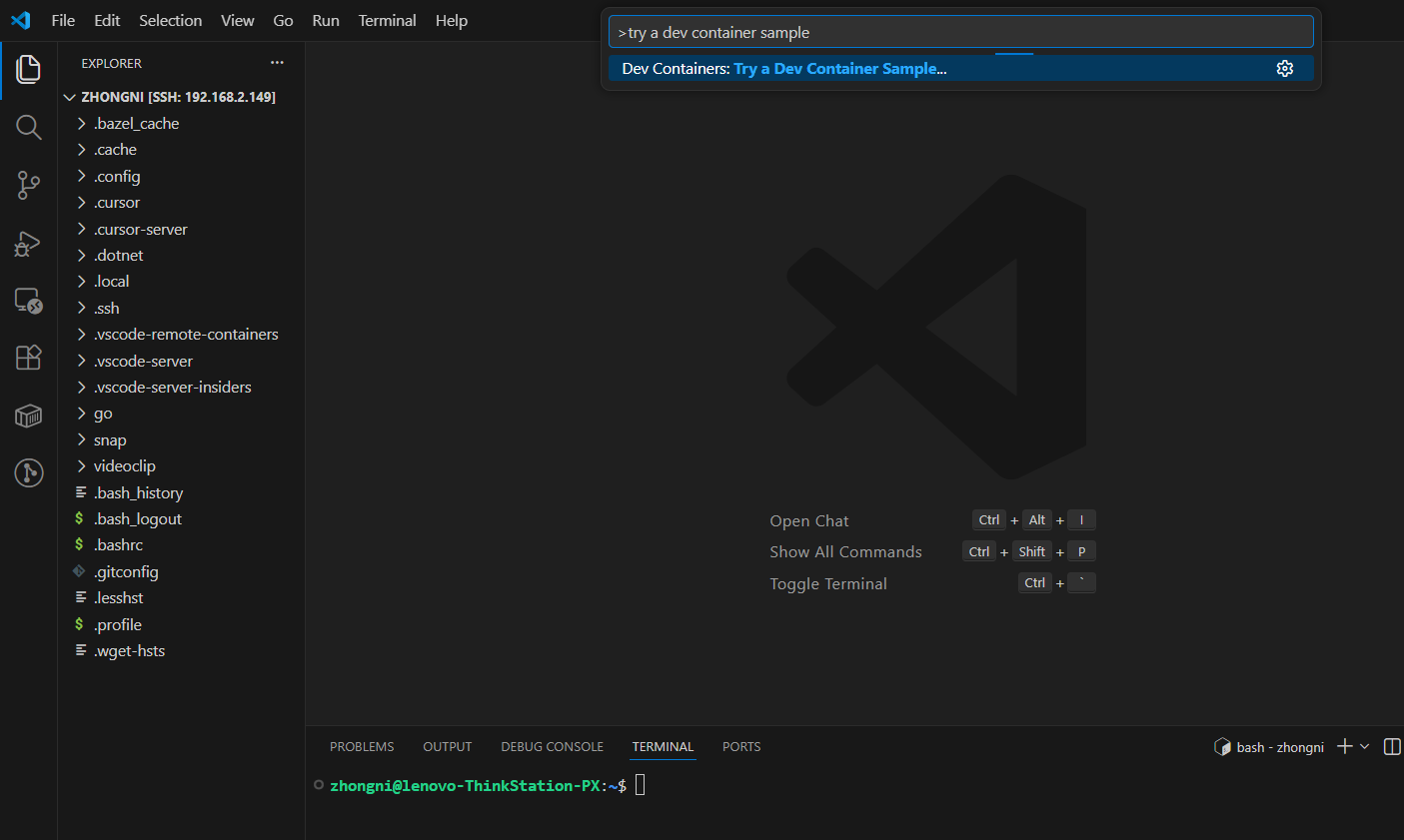This screenshot has width=1404, height=840.
Task: Open Explorer views and more actions menu
Action: coord(277,63)
